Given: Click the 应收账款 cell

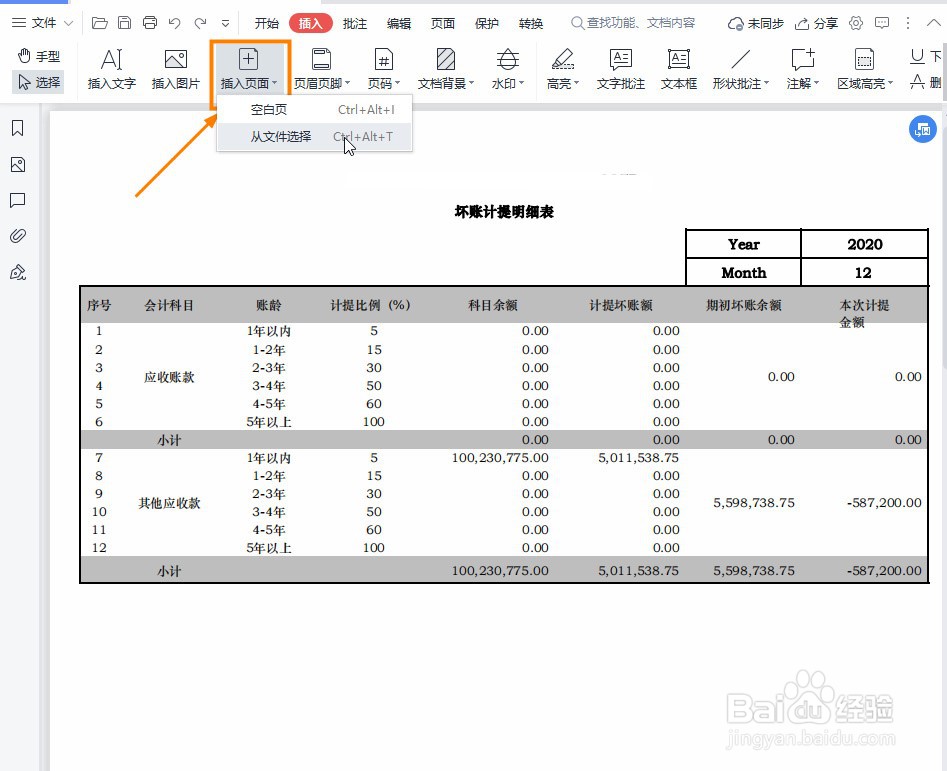Looking at the screenshot, I should pos(169,377).
